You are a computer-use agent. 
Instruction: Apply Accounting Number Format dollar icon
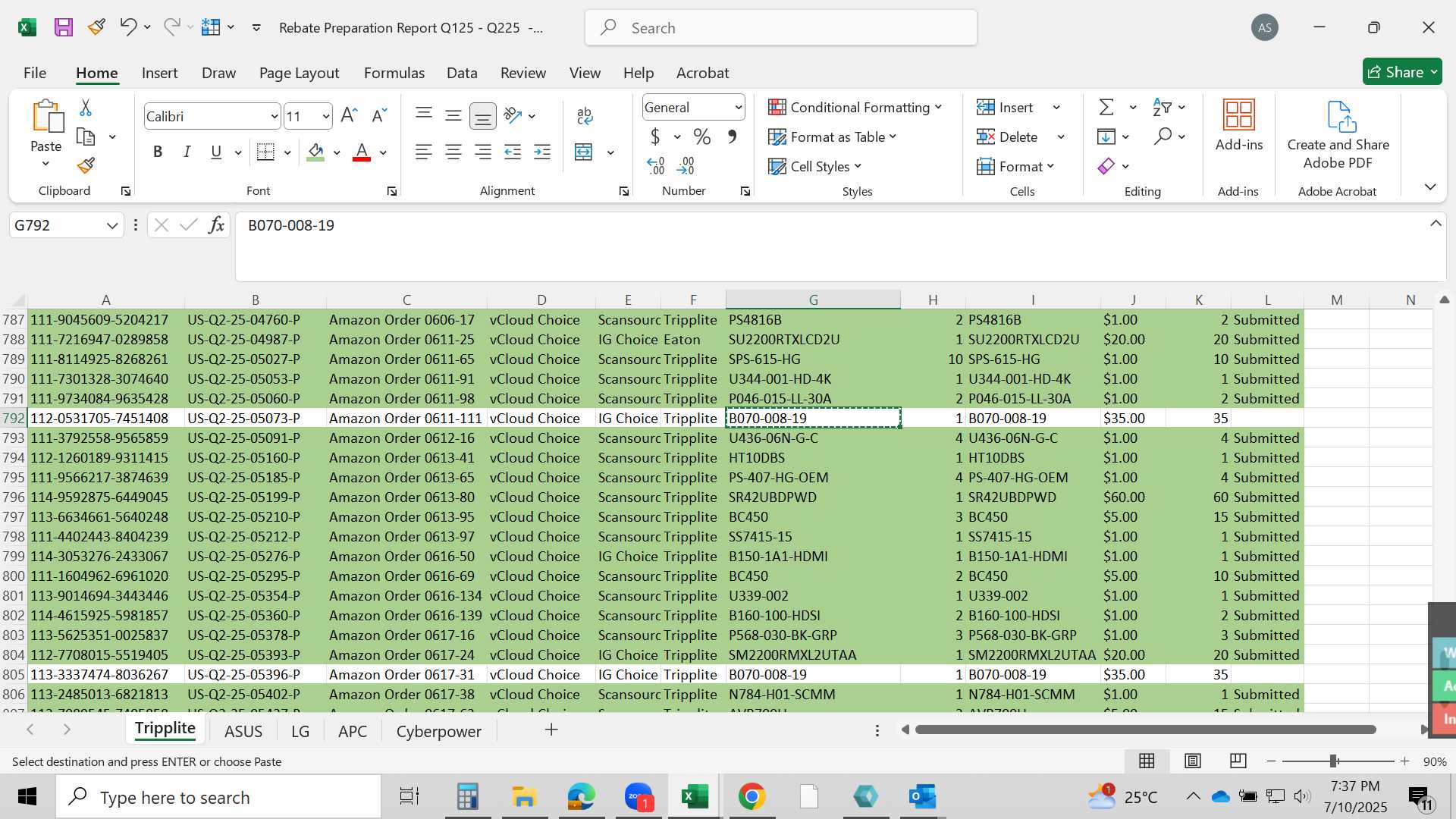pos(655,136)
